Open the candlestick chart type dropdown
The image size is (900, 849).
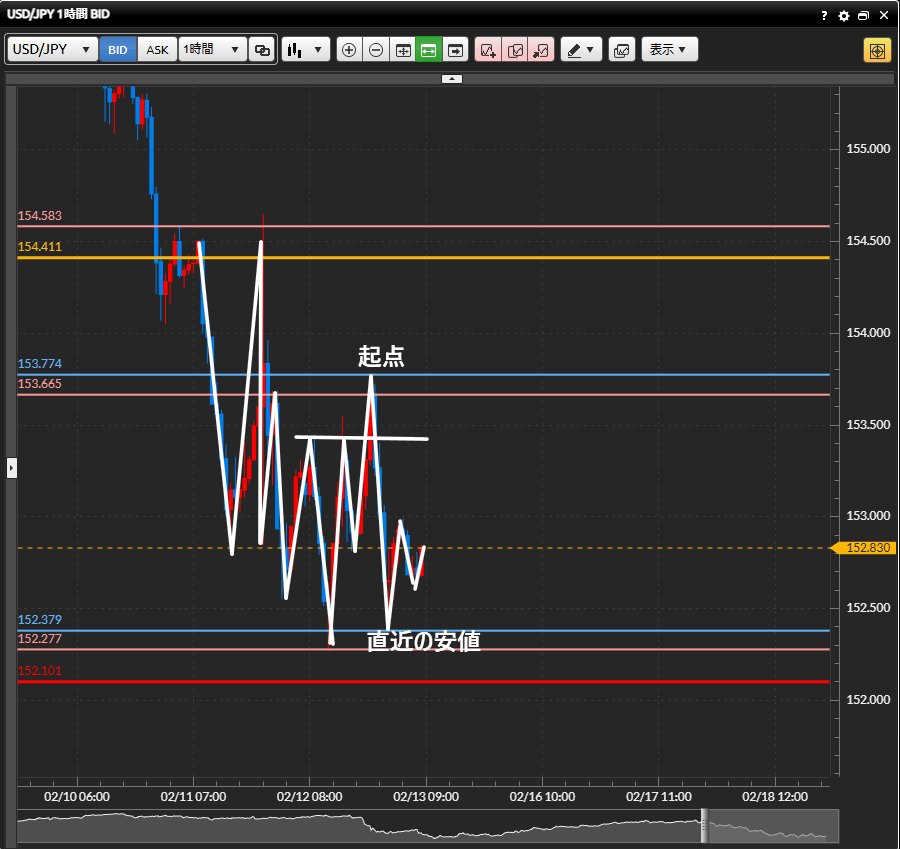(x=305, y=49)
